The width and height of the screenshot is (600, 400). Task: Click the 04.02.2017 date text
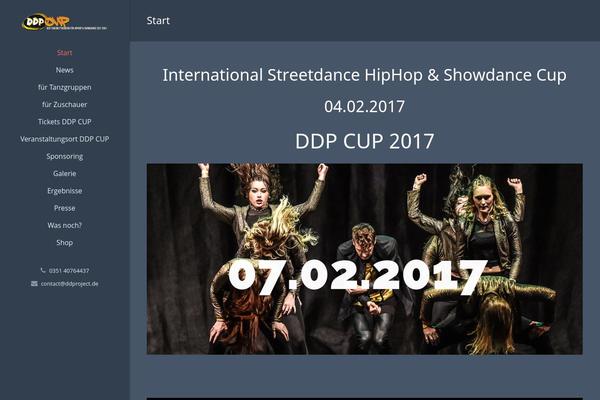point(364,106)
